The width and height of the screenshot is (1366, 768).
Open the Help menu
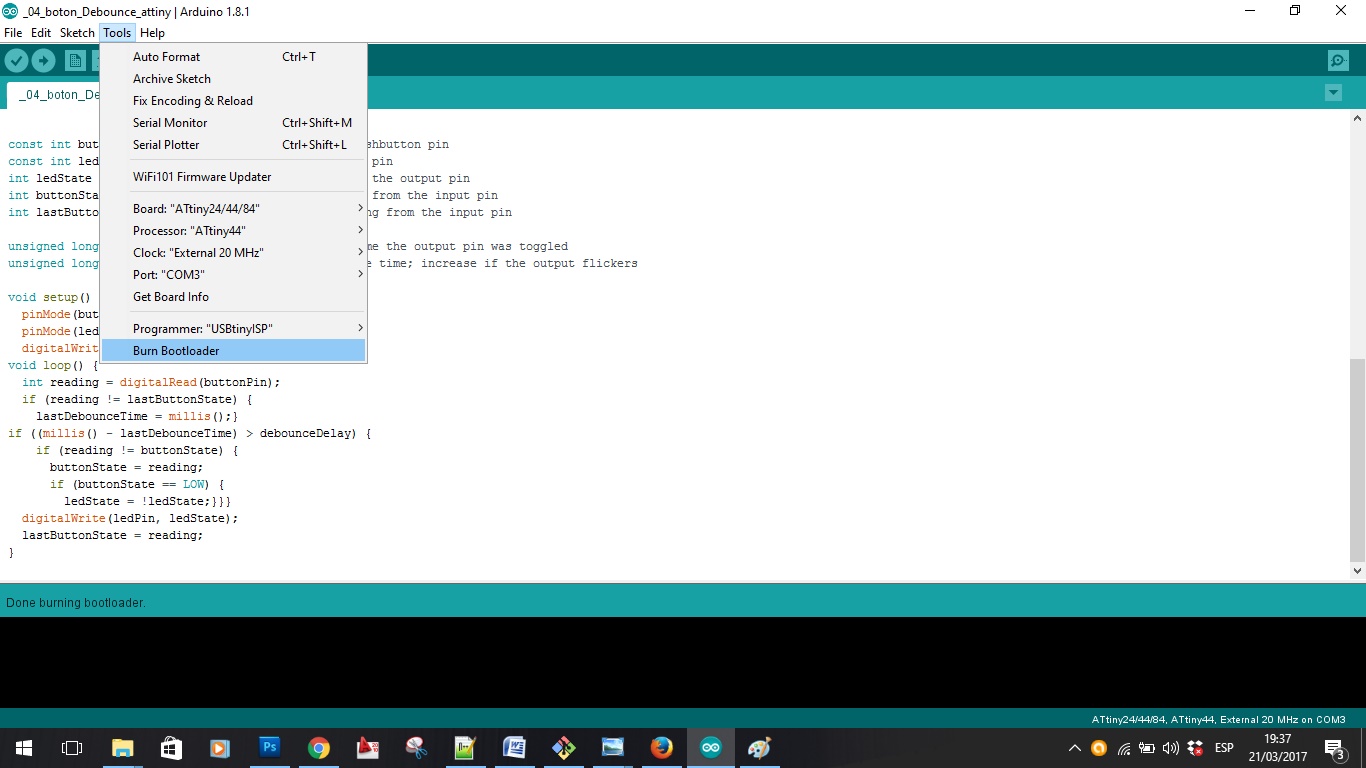tap(152, 33)
